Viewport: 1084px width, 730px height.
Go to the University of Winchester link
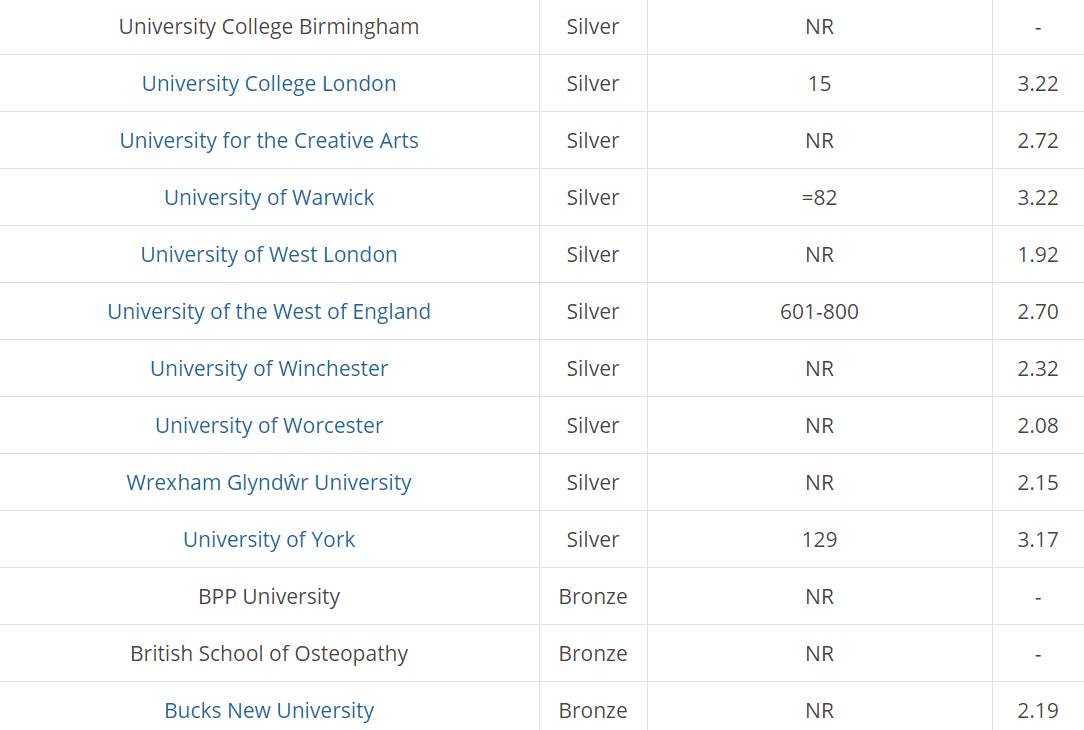point(269,368)
